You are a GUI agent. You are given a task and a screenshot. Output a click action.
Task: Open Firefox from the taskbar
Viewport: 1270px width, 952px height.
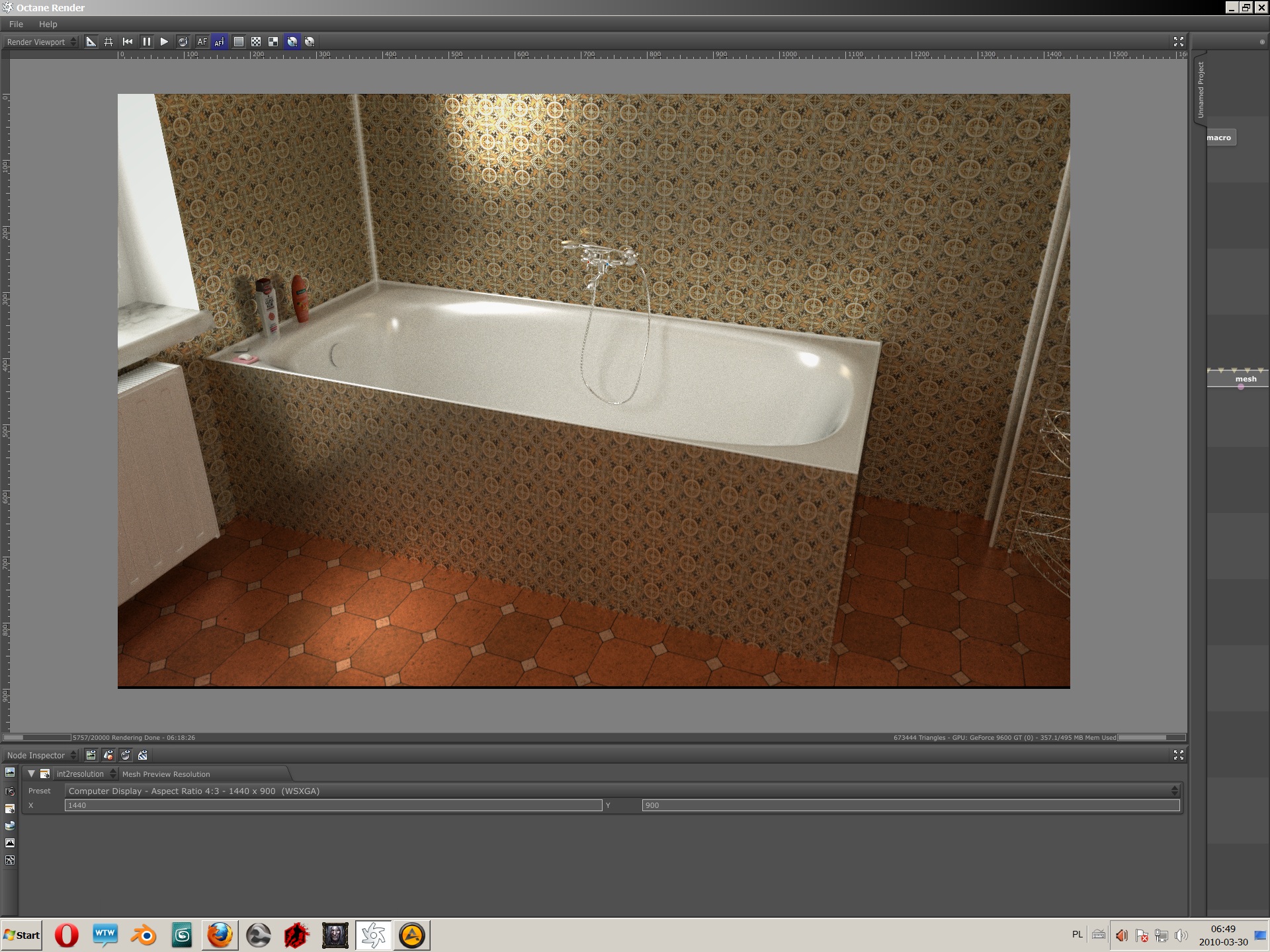click(220, 935)
